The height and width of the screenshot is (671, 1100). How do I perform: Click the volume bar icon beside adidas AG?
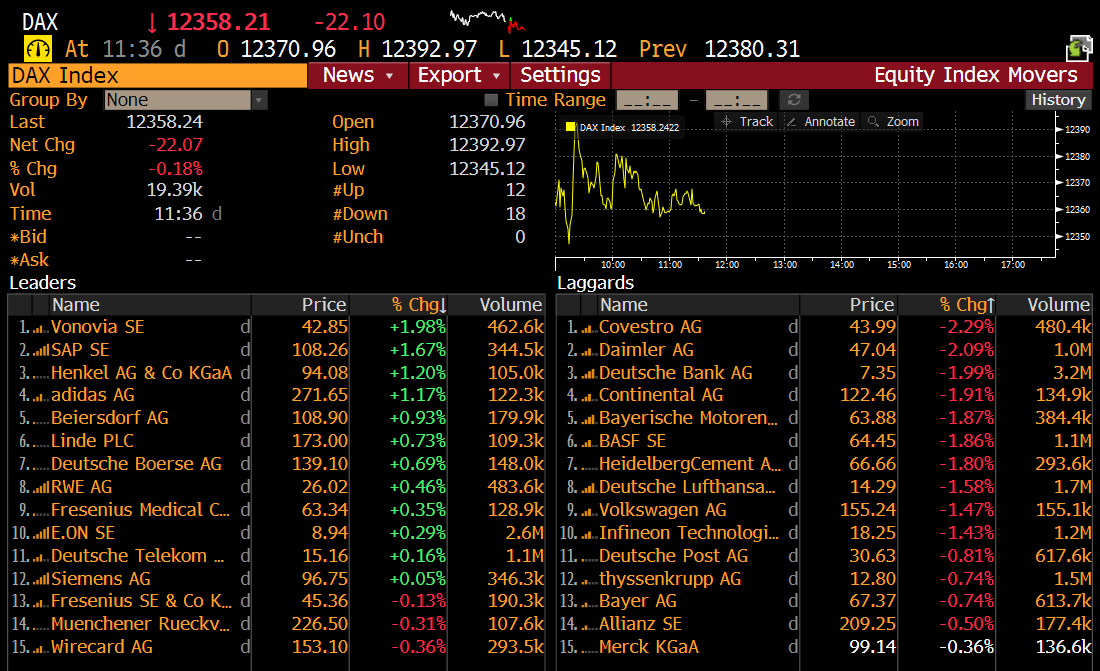pyautogui.click(x=41, y=396)
